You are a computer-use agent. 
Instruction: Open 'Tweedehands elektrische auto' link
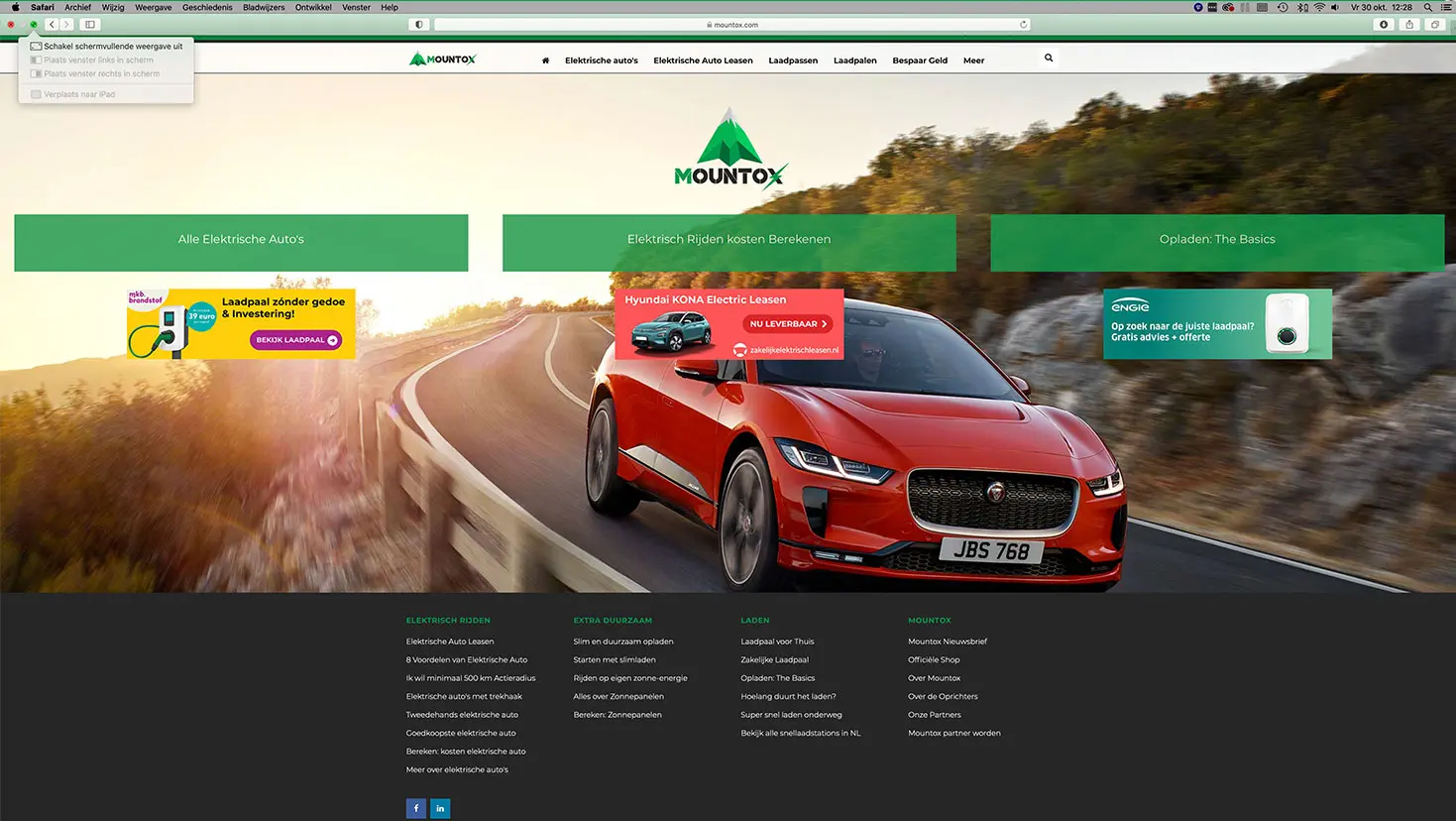point(462,715)
